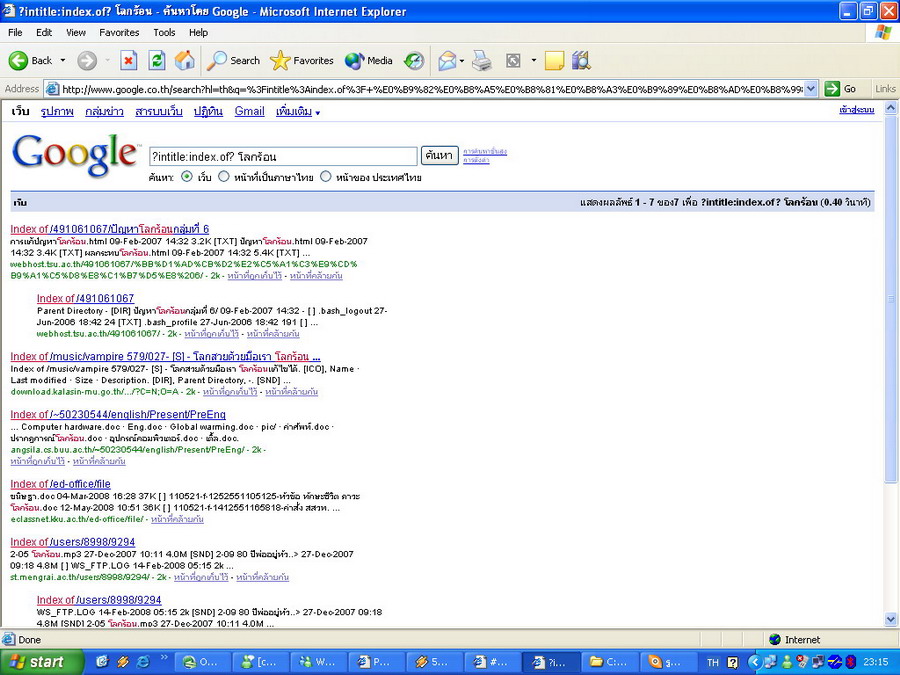Click the greyed Forward arrow button
This screenshot has height=675, width=900.
coord(87,60)
